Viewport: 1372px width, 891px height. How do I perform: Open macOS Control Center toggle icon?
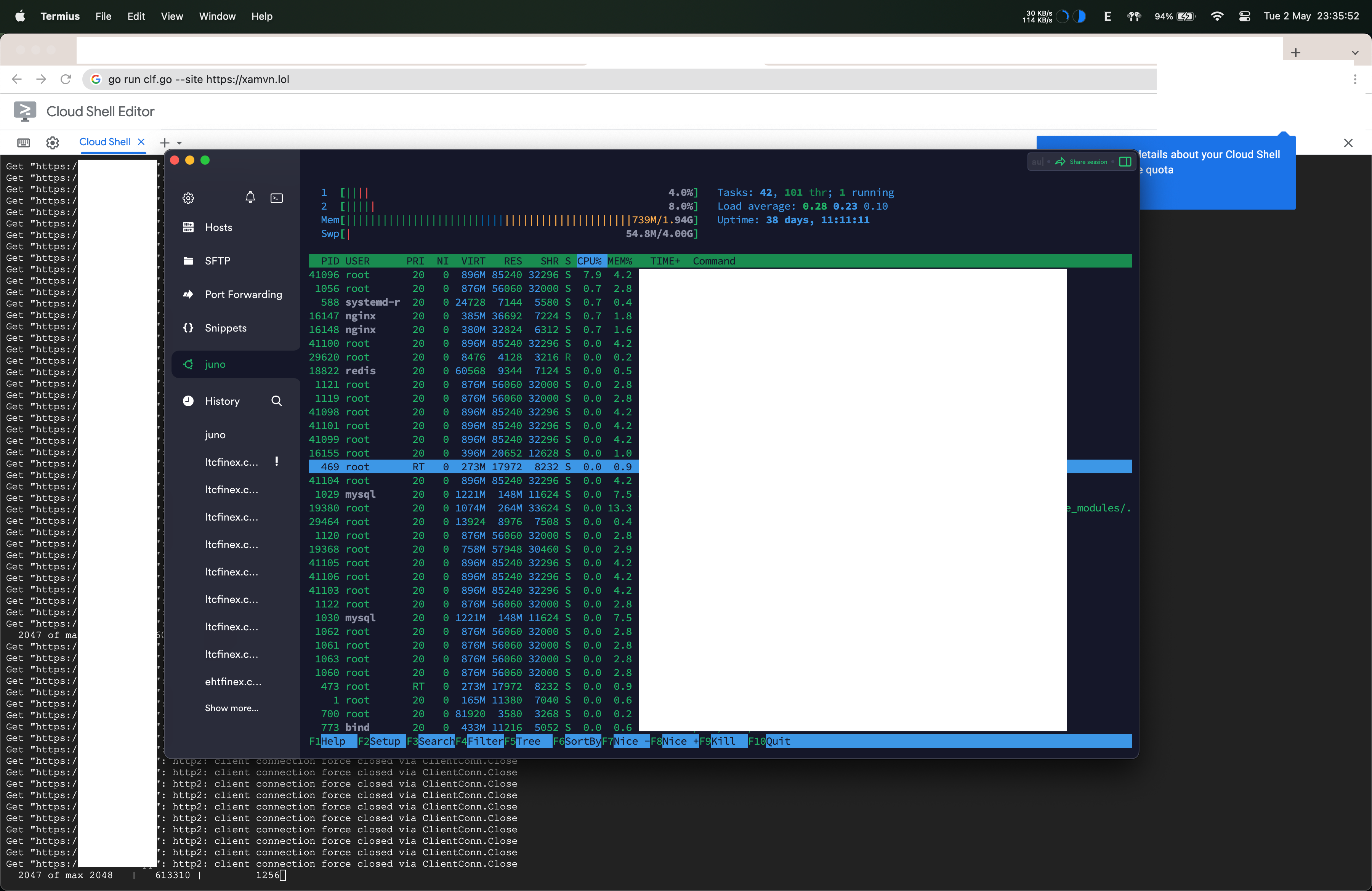(1244, 17)
